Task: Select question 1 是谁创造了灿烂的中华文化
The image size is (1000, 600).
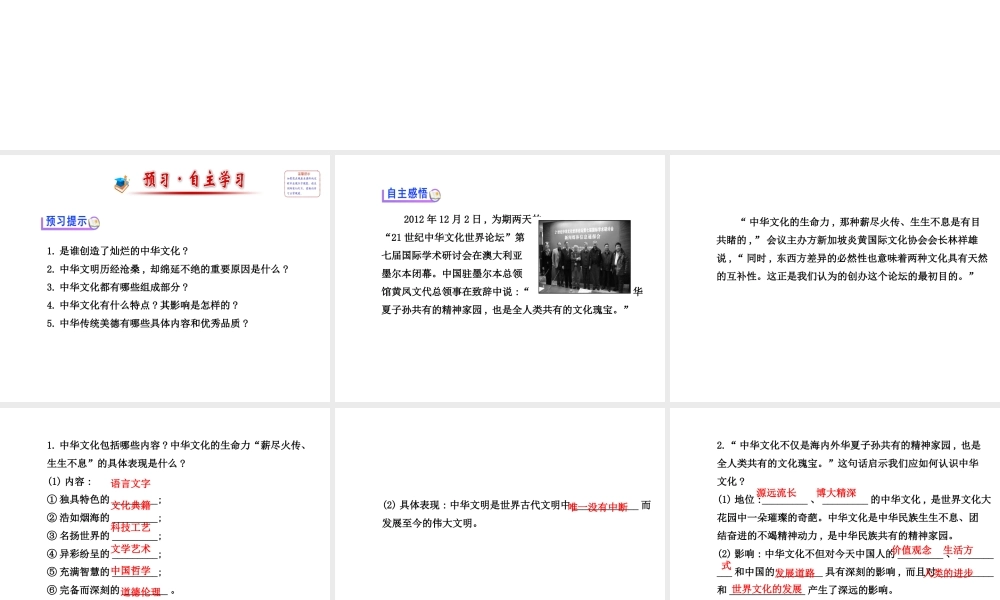Action: (117, 251)
